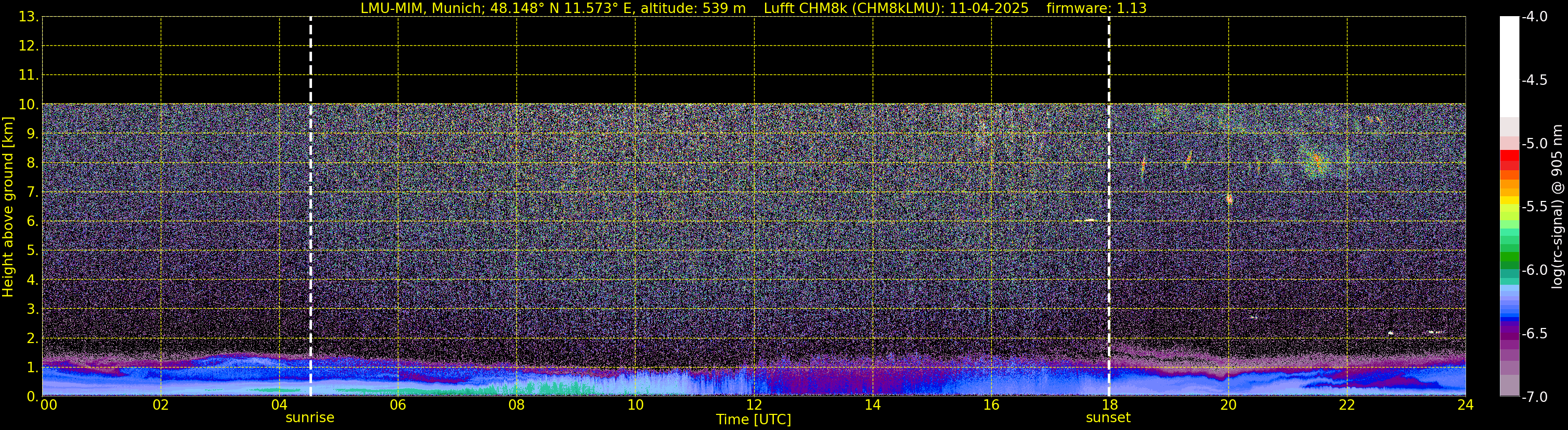Click the '18' time axis tick label
Viewport: 1568px width, 430px height.
point(1110,405)
